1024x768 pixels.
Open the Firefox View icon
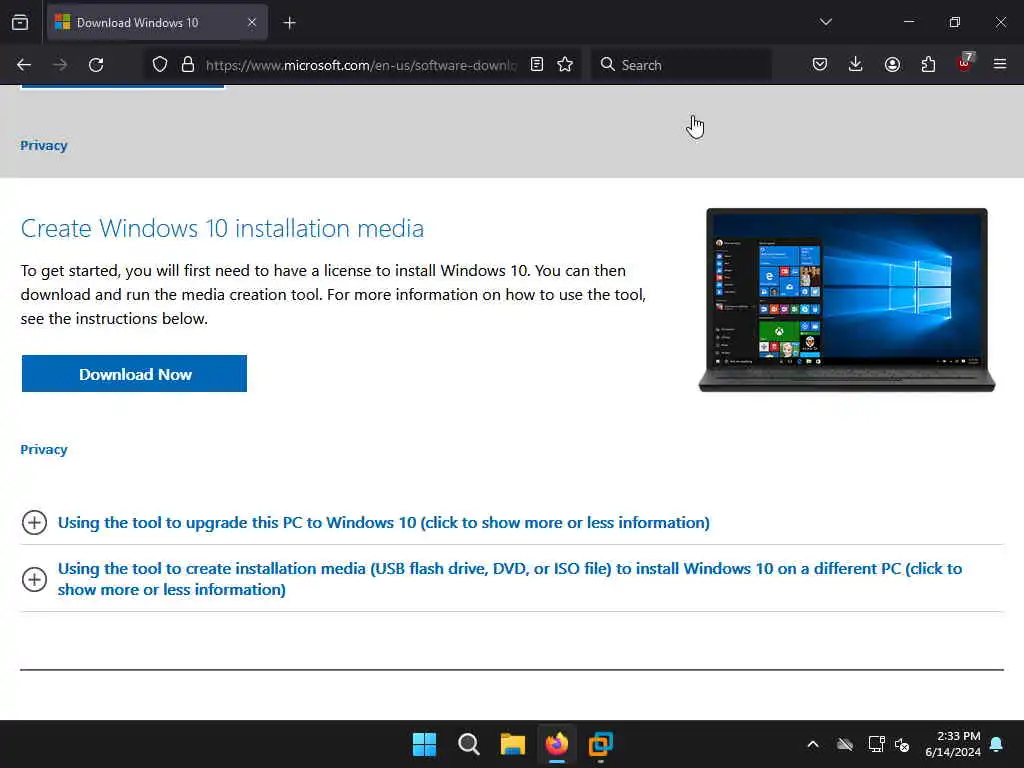[20, 23]
